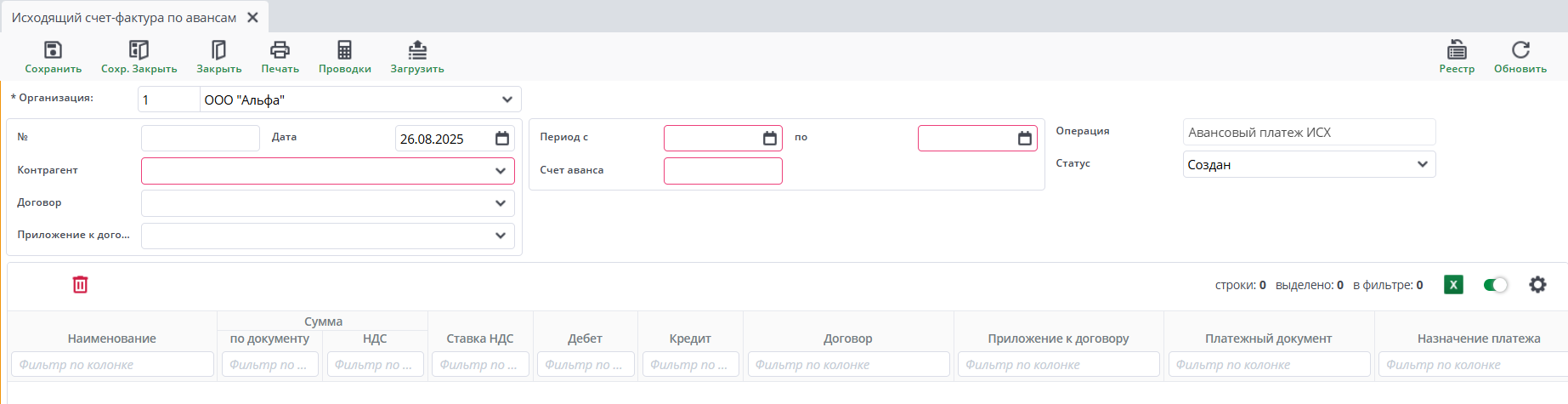Image resolution: width=1568 pixels, height=404 pixels.
Task: Expand the Договор dropdown
Action: pos(501,203)
